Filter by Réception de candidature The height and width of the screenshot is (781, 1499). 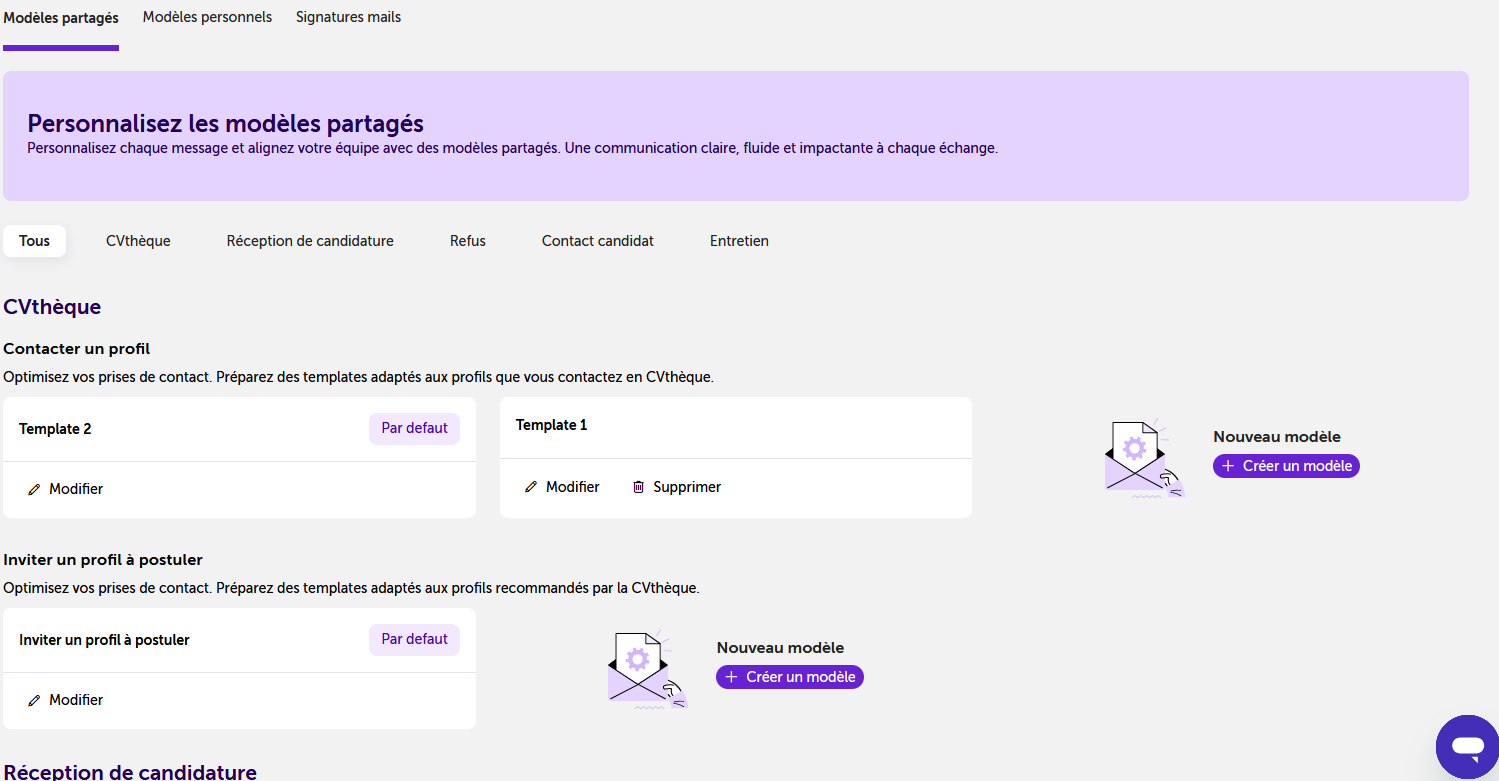pos(310,241)
